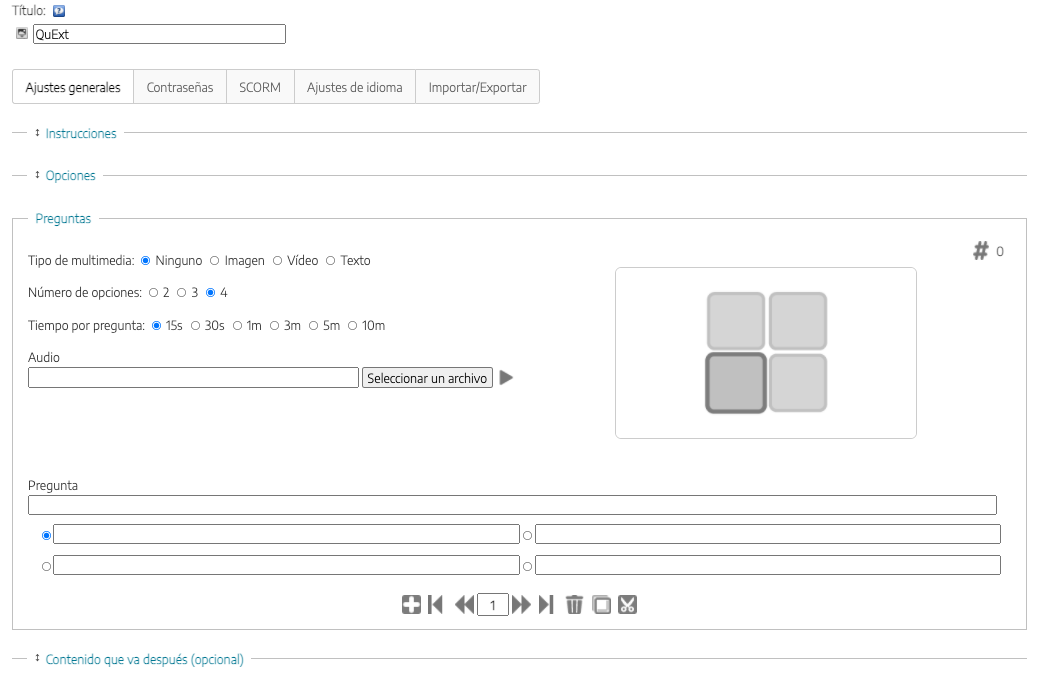Click the help icon next to Título
This screenshot has height=690, width=1038.
[59, 11]
